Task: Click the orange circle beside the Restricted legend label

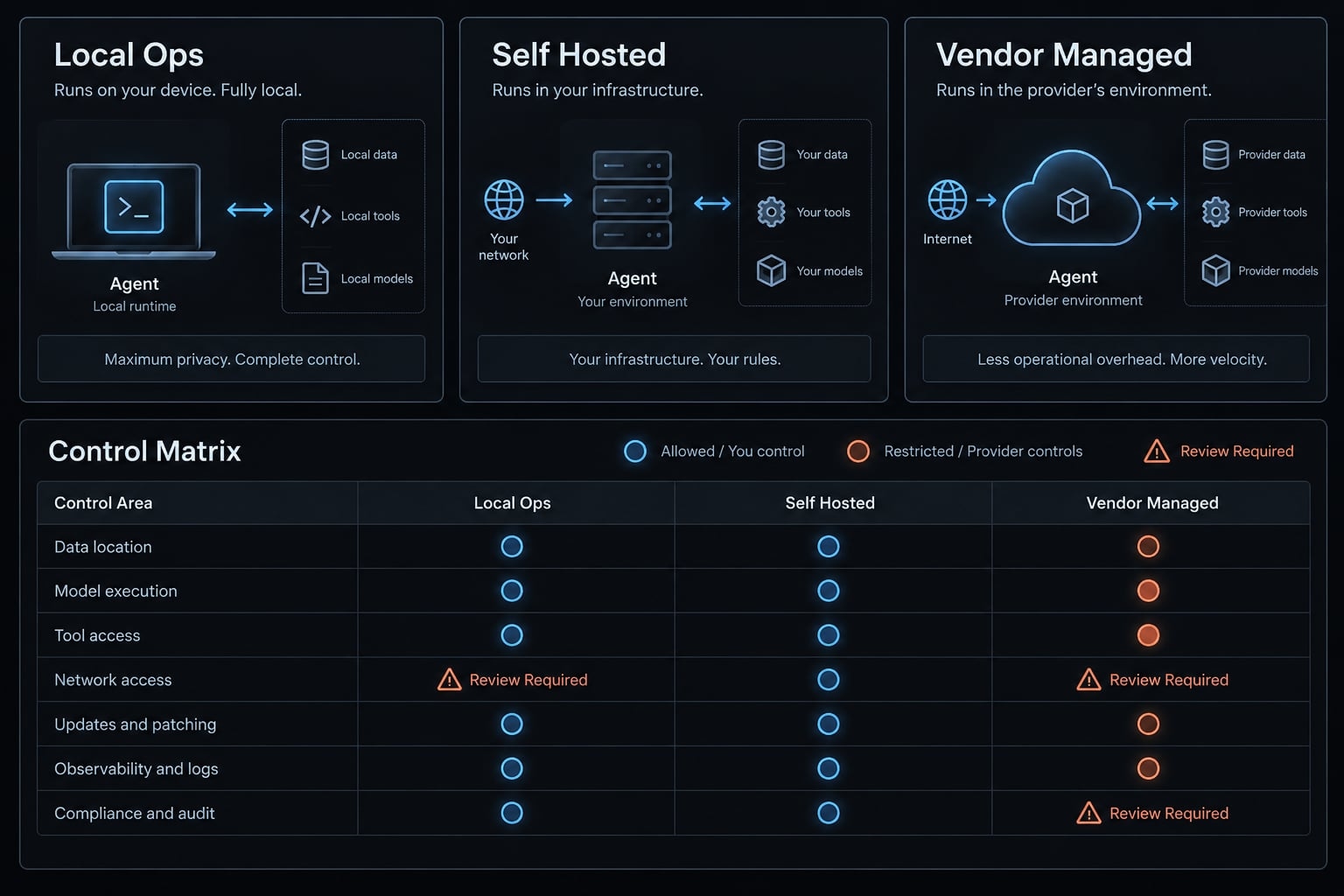Action: point(858,451)
